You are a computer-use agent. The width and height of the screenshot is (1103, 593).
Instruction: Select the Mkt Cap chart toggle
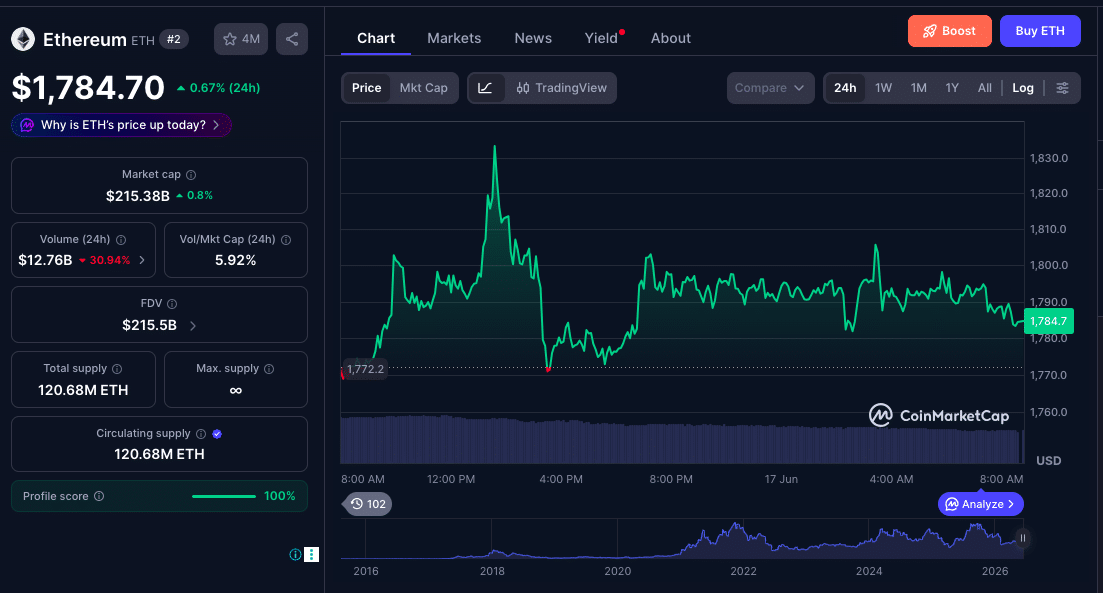(423, 88)
